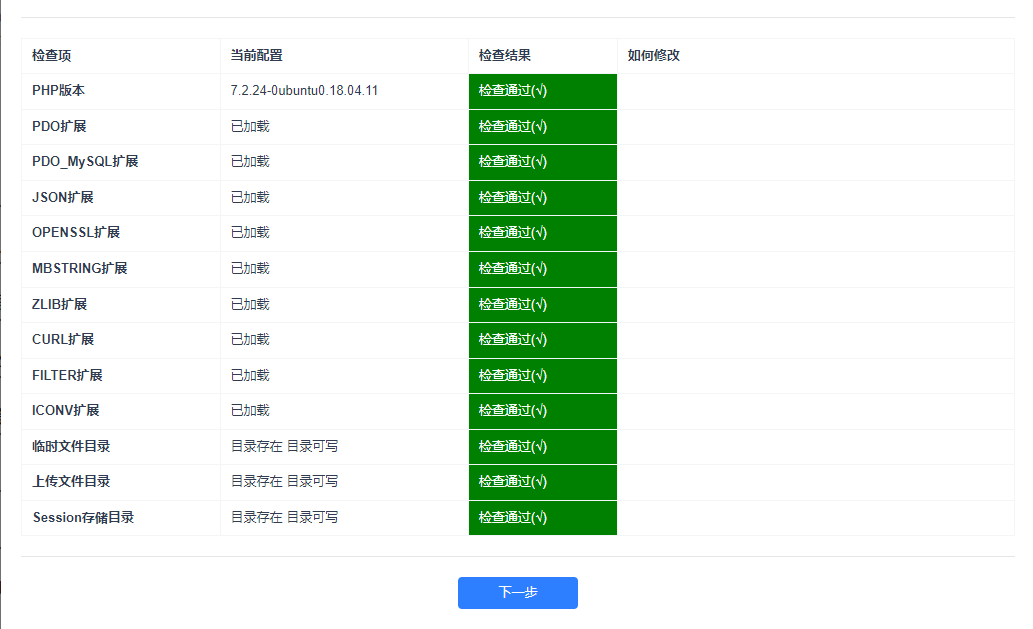Click the 当前配置 column header

click(x=257, y=56)
